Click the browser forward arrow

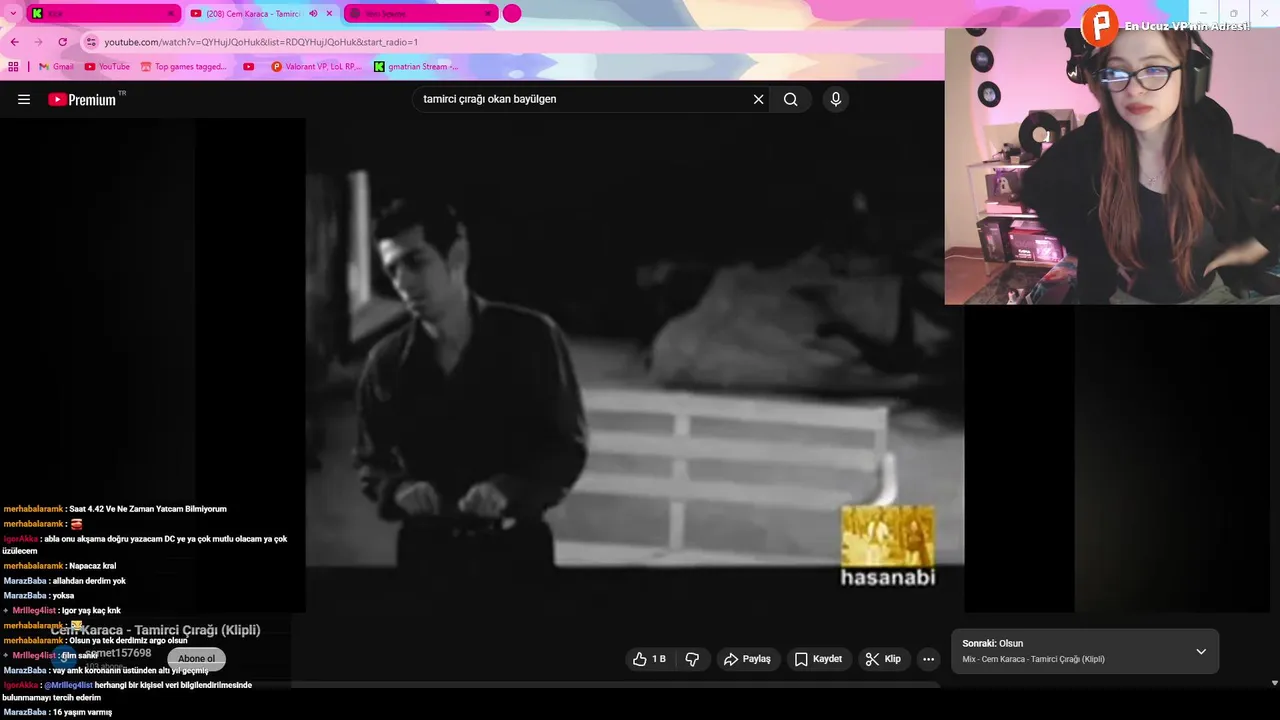38,42
